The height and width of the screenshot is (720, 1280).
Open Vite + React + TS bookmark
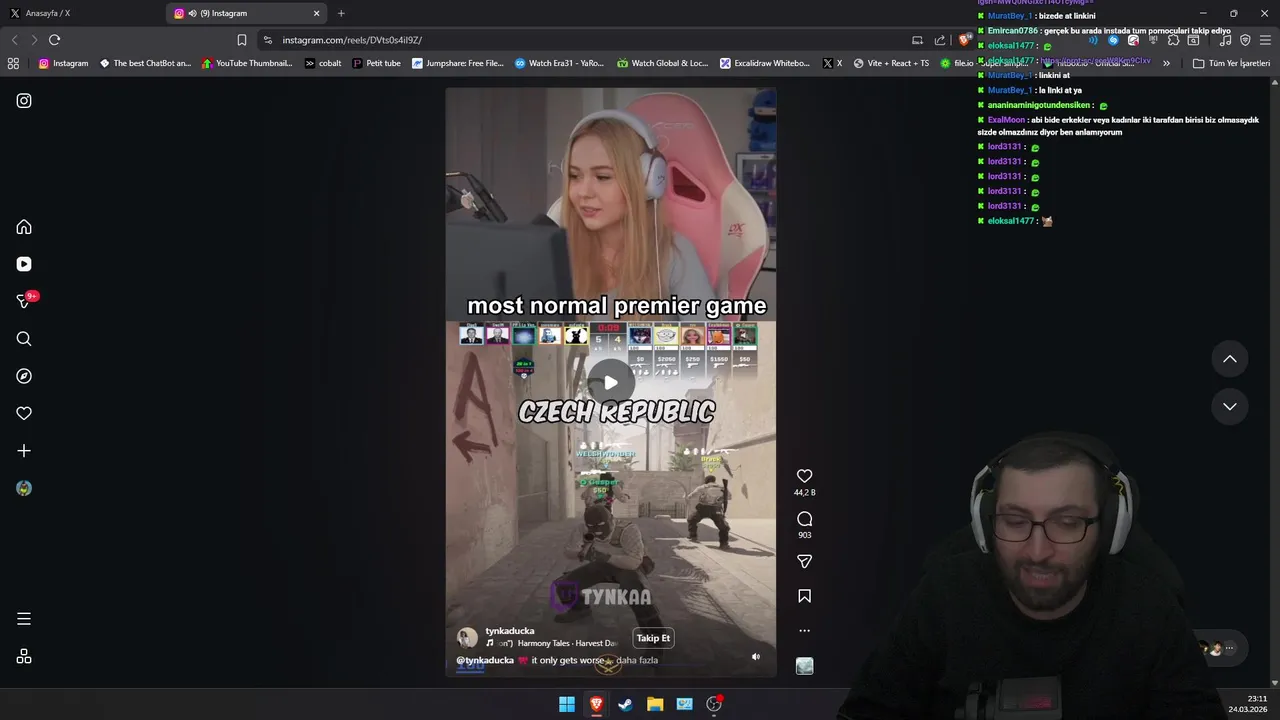point(891,63)
